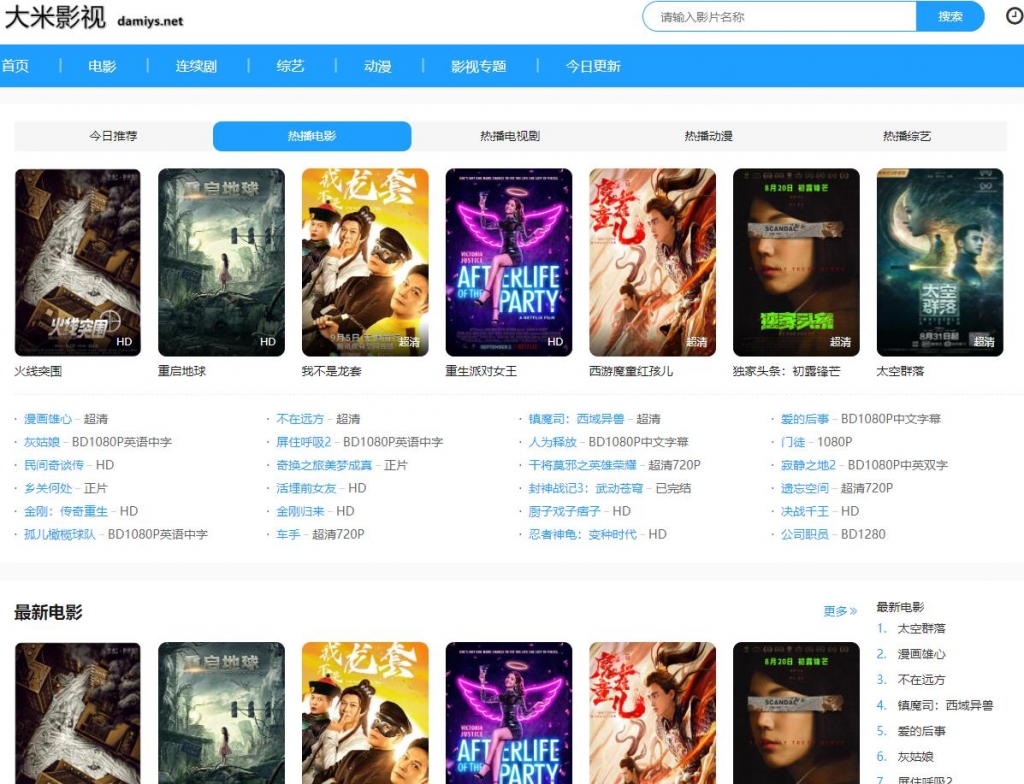The height and width of the screenshot is (784, 1024).
Task: Open the 西游魔童红孩儿 poster under 最新电影
Action: point(652,713)
